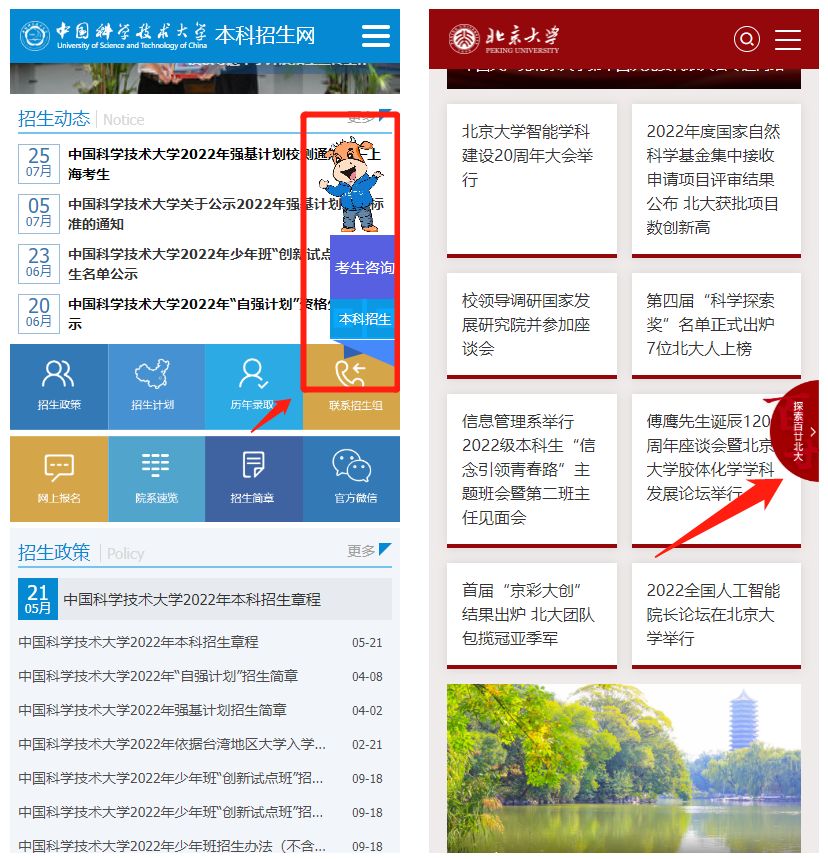Open the 院系速览 tile
This screenshot has width=828, height=859.
pos(157,479)
